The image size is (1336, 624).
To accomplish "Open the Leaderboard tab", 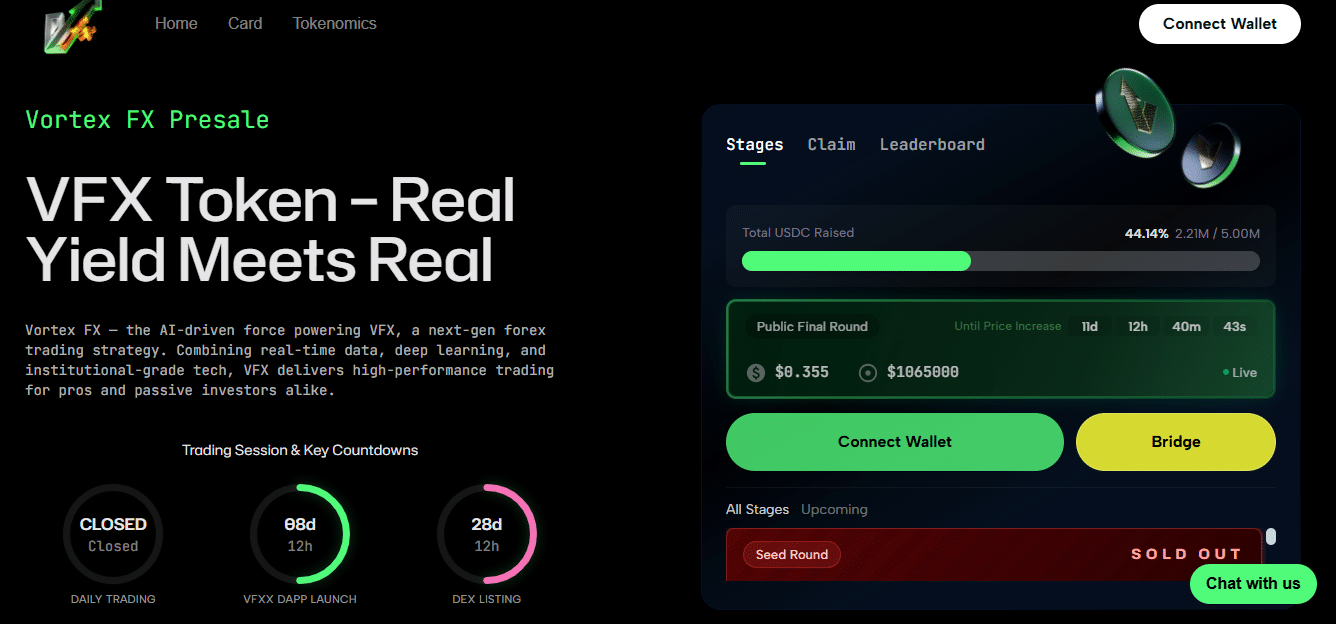I will (932, 144).
